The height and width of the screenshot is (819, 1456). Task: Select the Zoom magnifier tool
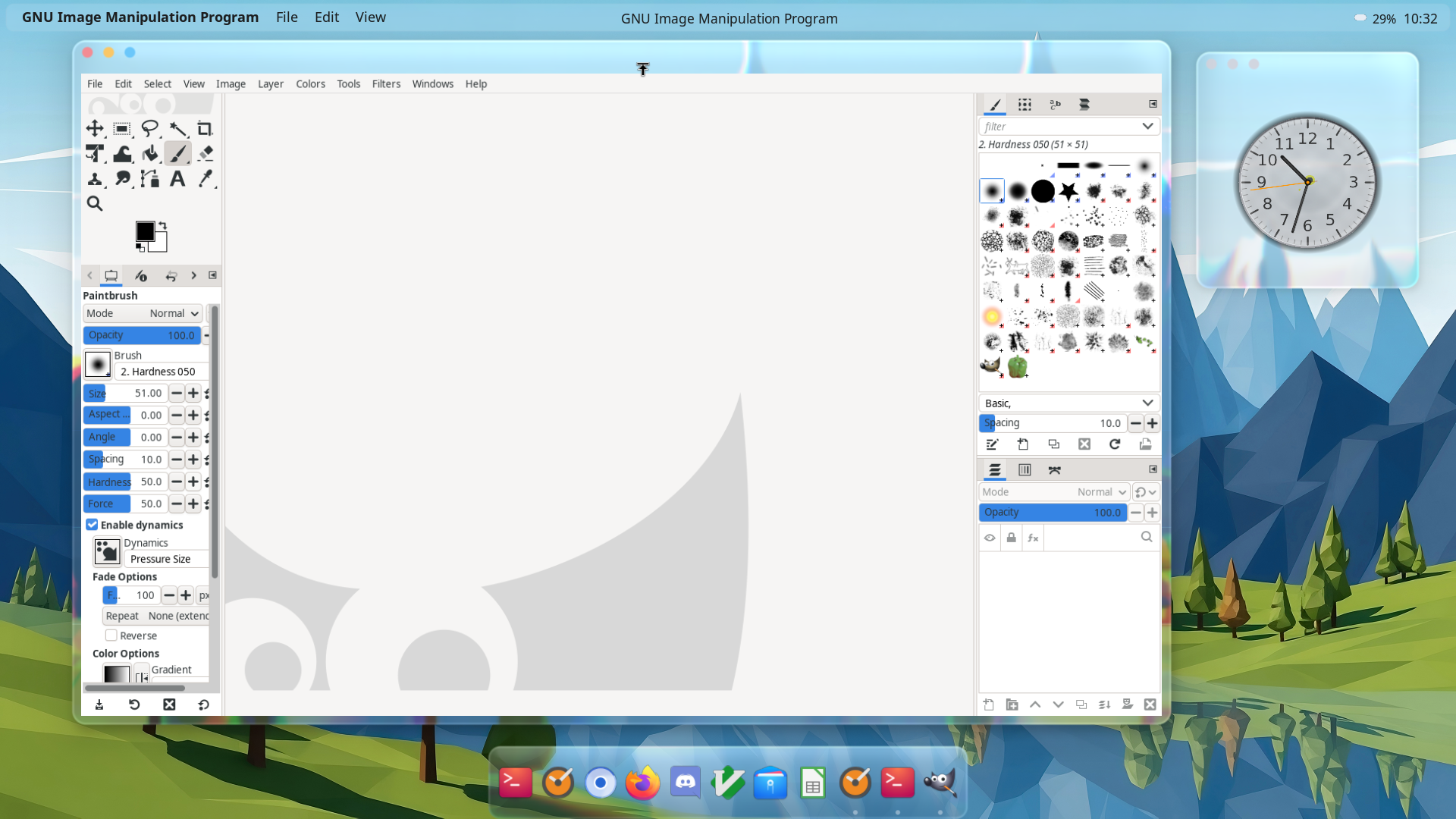pos(95,203)
